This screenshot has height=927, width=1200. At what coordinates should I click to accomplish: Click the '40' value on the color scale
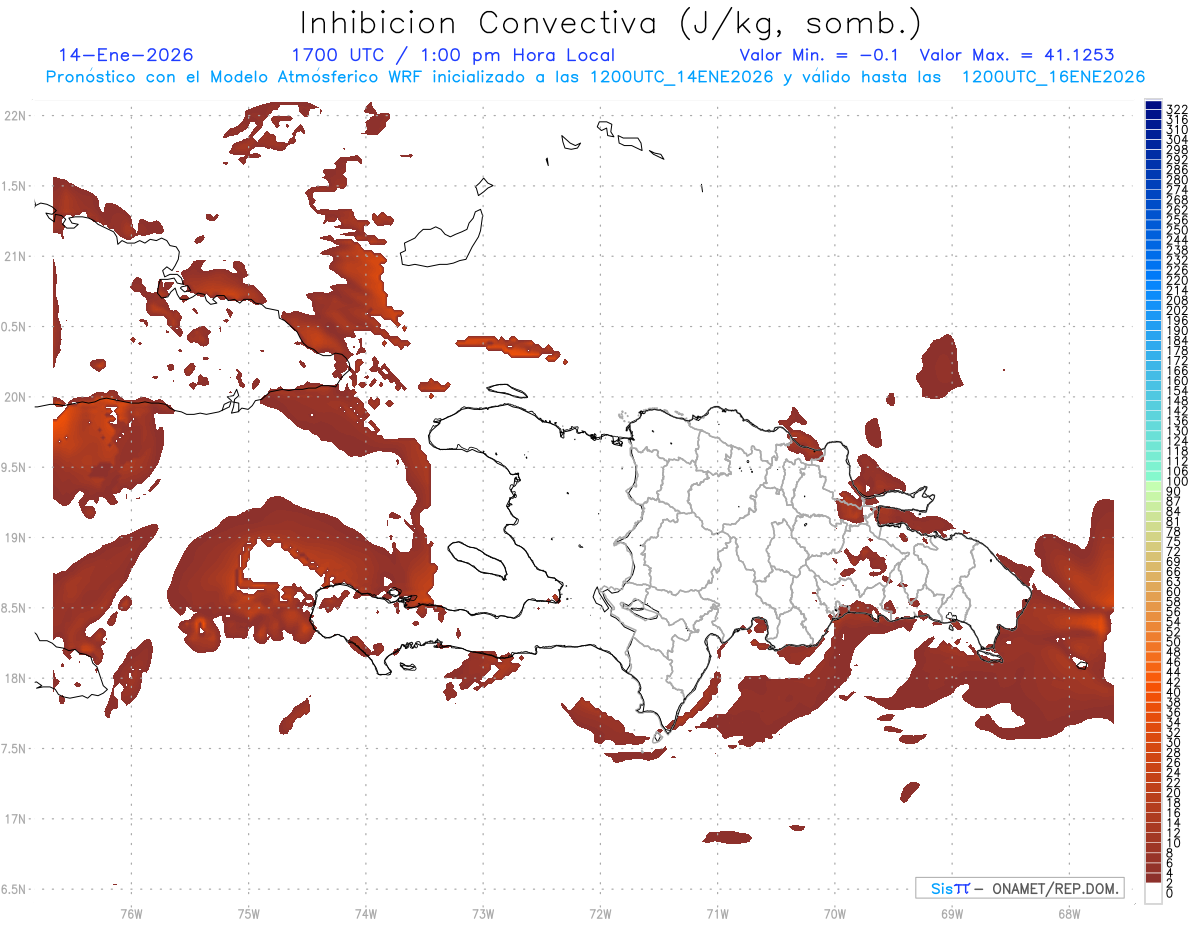[1174, 692]
